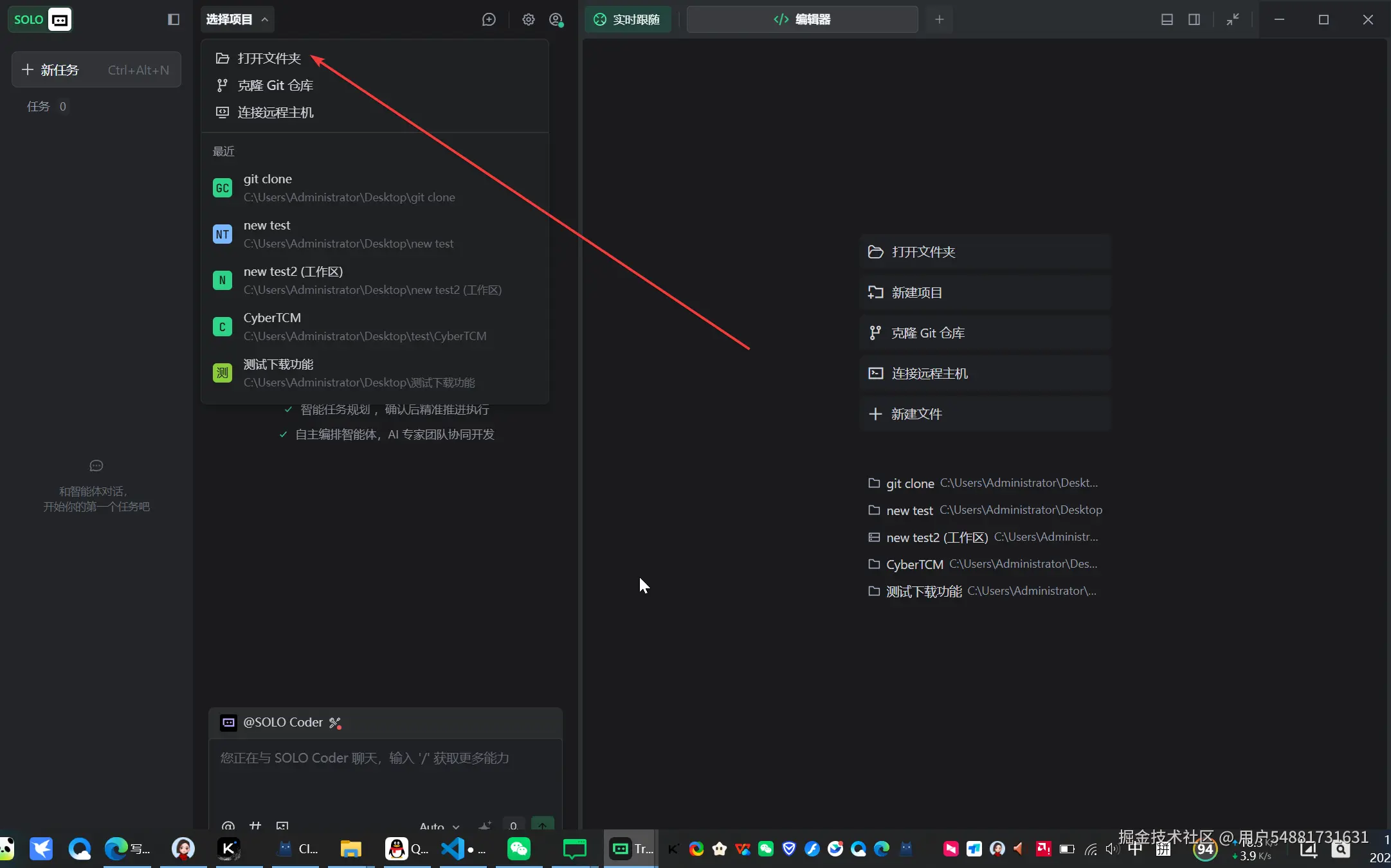Click 新建项目 in the editor welcome panel
The height and width of the screenshot is (868, 1391).
tap(916, 293)
